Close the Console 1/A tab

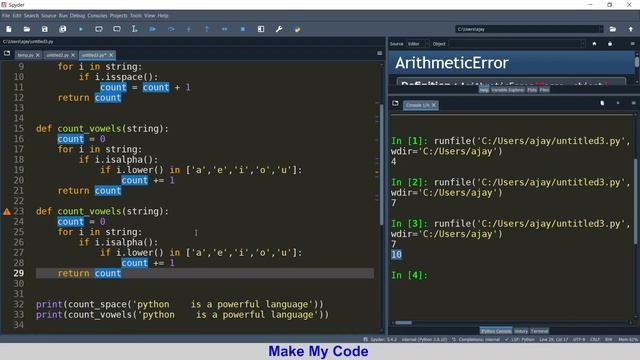pyautogui.click(x=434, y=105)
